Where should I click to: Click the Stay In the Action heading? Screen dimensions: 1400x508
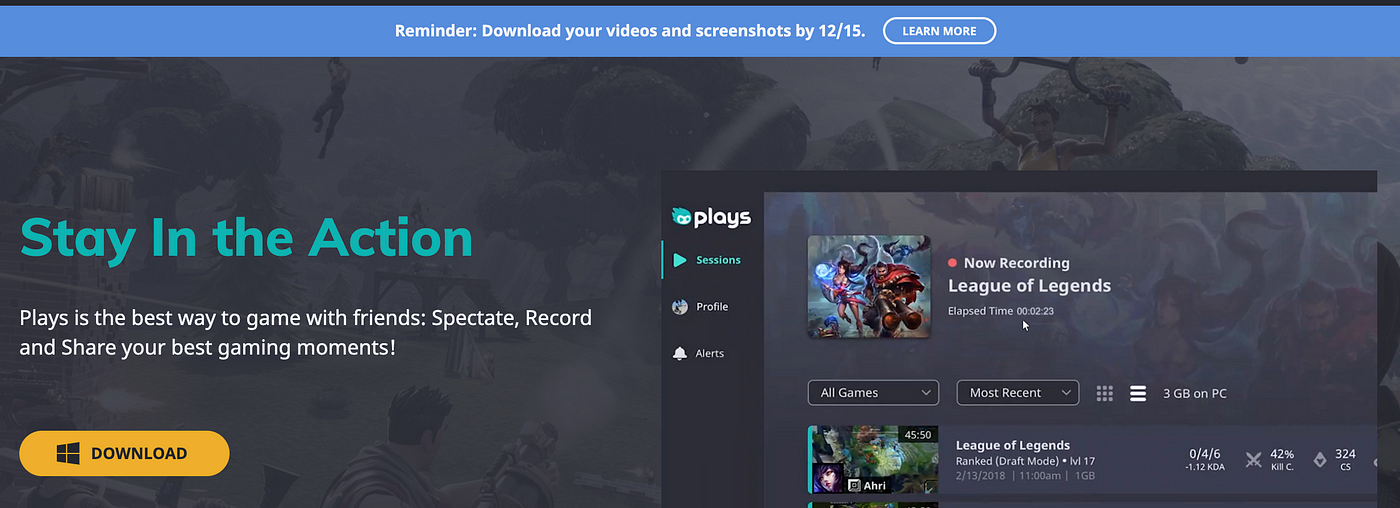[x=246, y=238]
